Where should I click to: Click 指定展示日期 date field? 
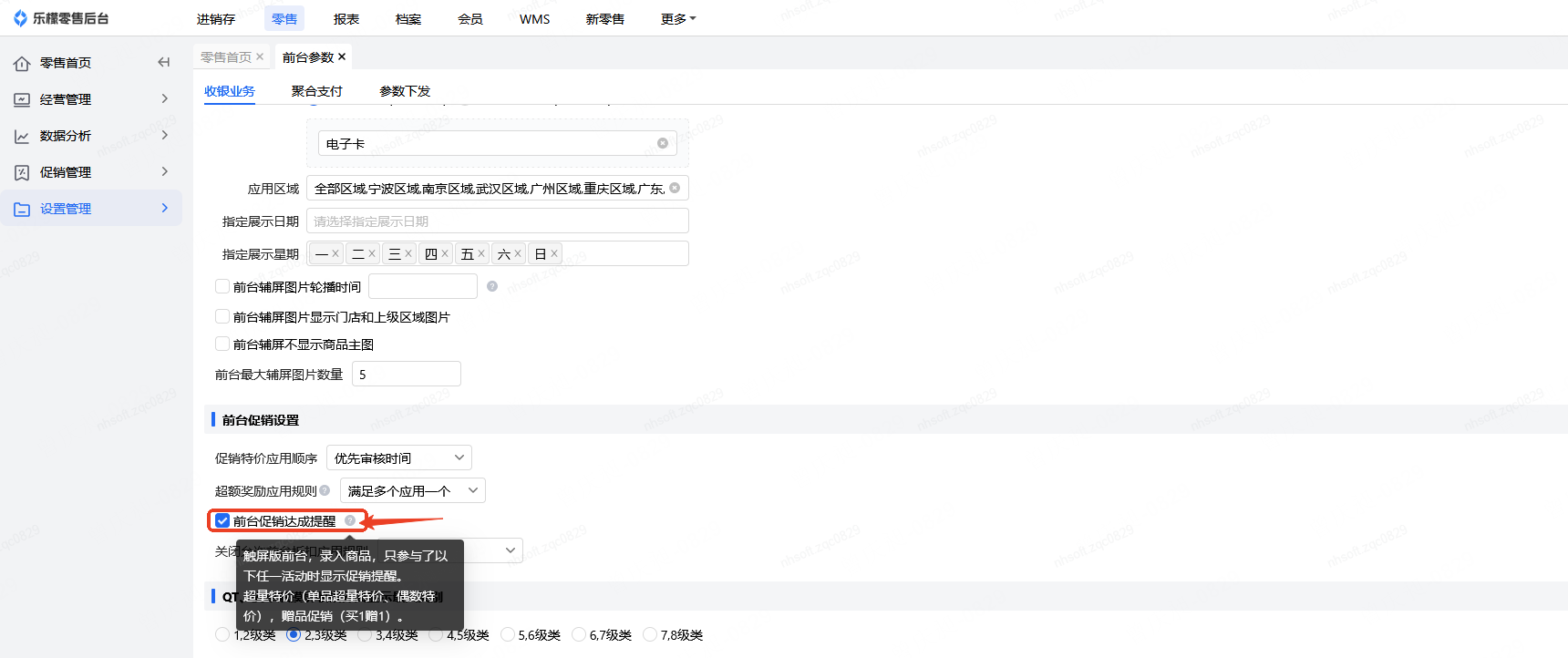[x=498, y=221]
